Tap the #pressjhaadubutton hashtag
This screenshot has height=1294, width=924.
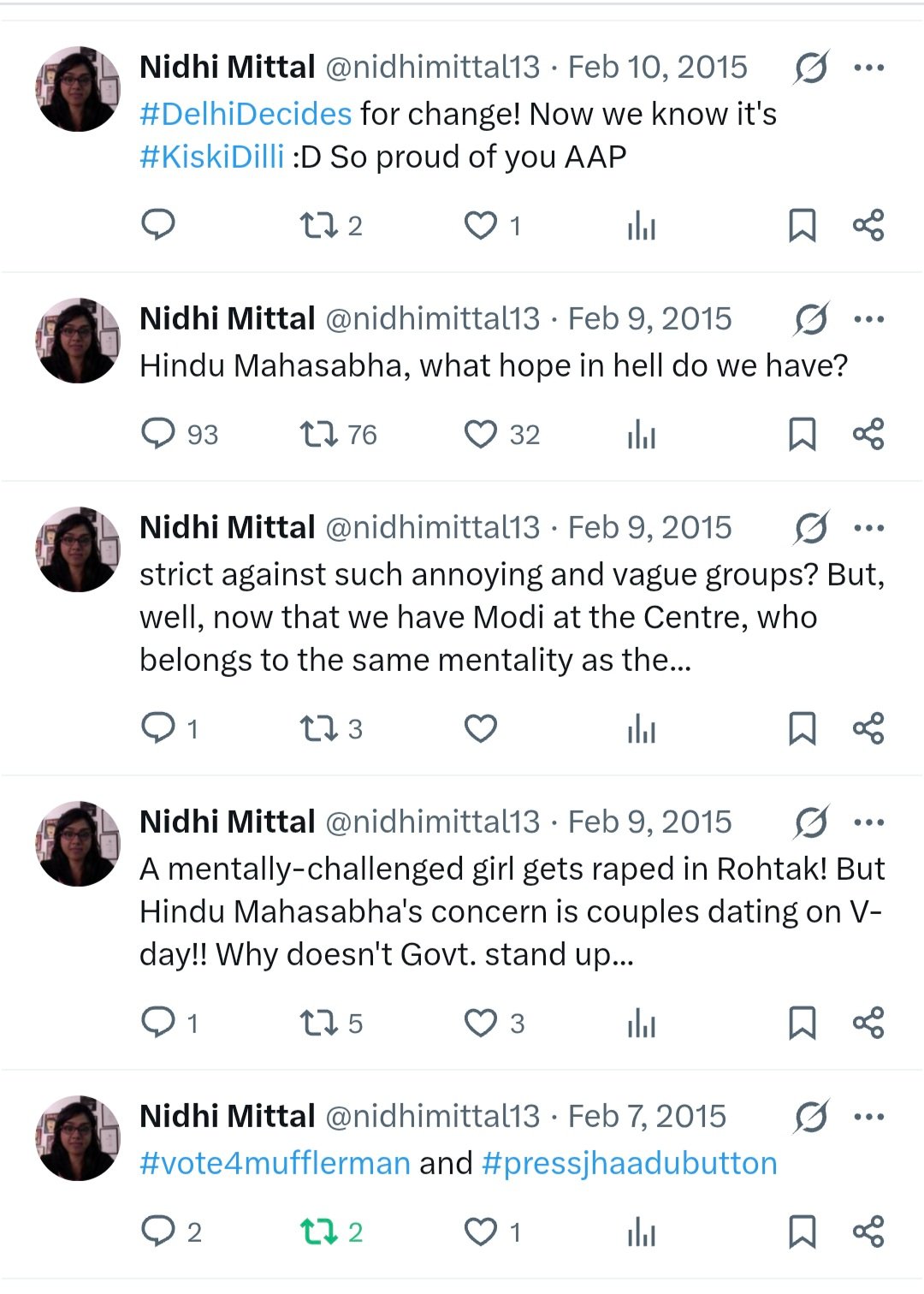point(629,1163)
